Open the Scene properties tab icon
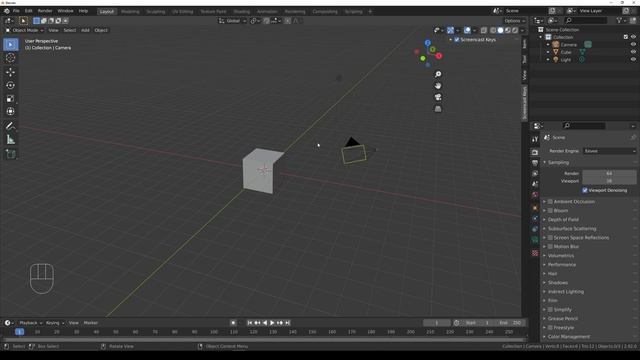Screen dimensions: 640x360 coord(535,184)
